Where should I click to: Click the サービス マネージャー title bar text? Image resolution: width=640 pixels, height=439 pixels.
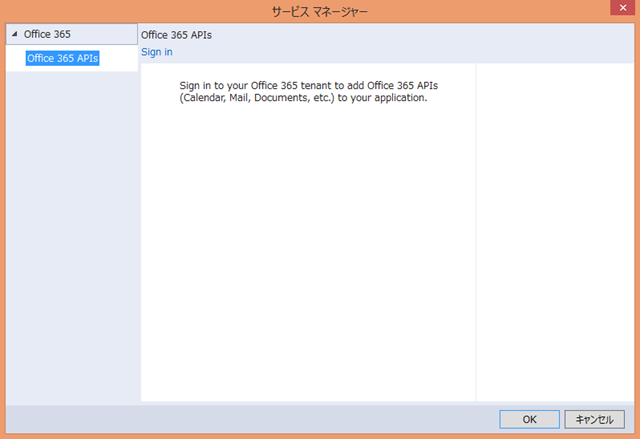(x=319, y=12)
